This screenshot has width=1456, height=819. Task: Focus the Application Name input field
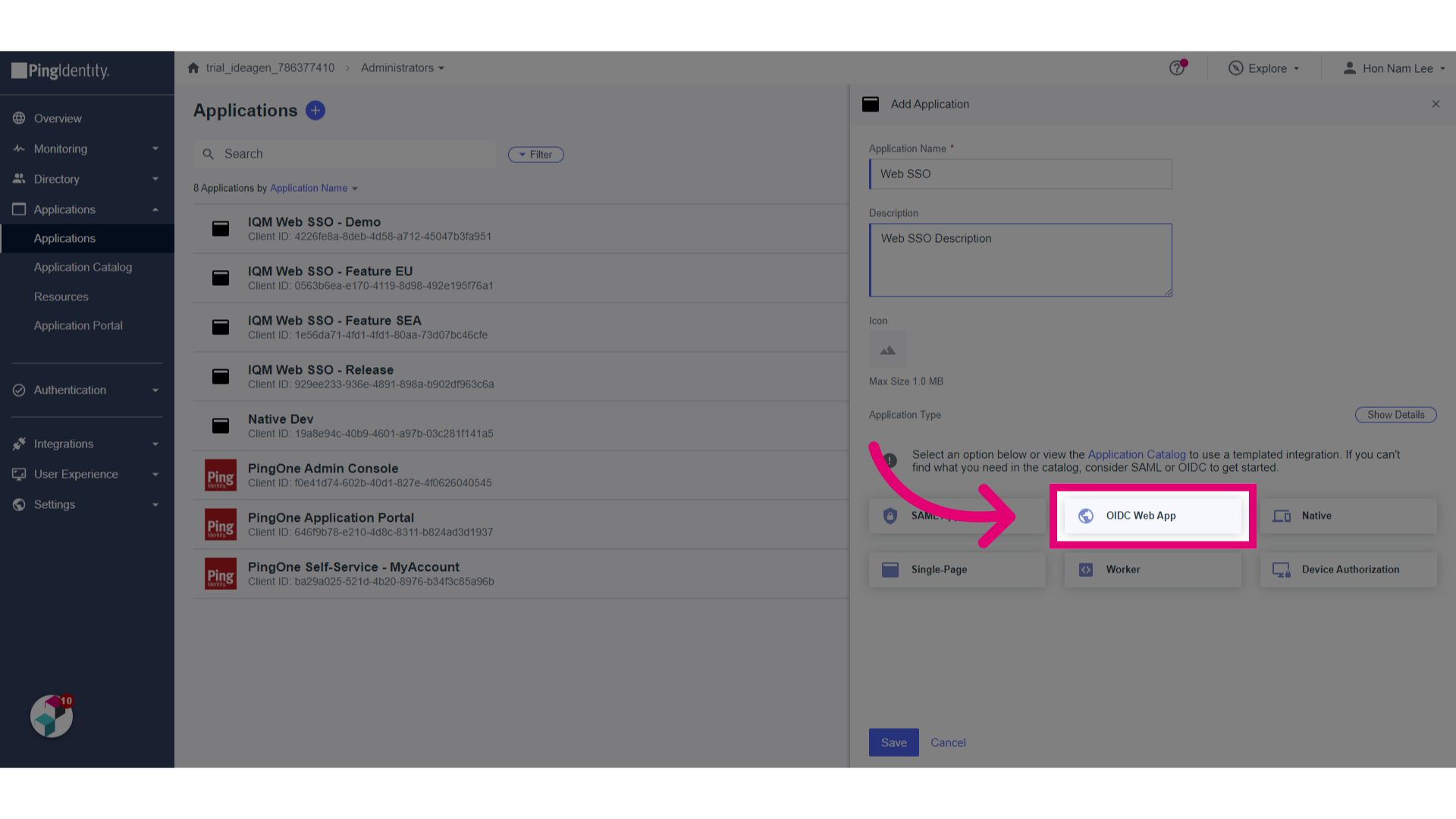click(x=1021, y=174)
